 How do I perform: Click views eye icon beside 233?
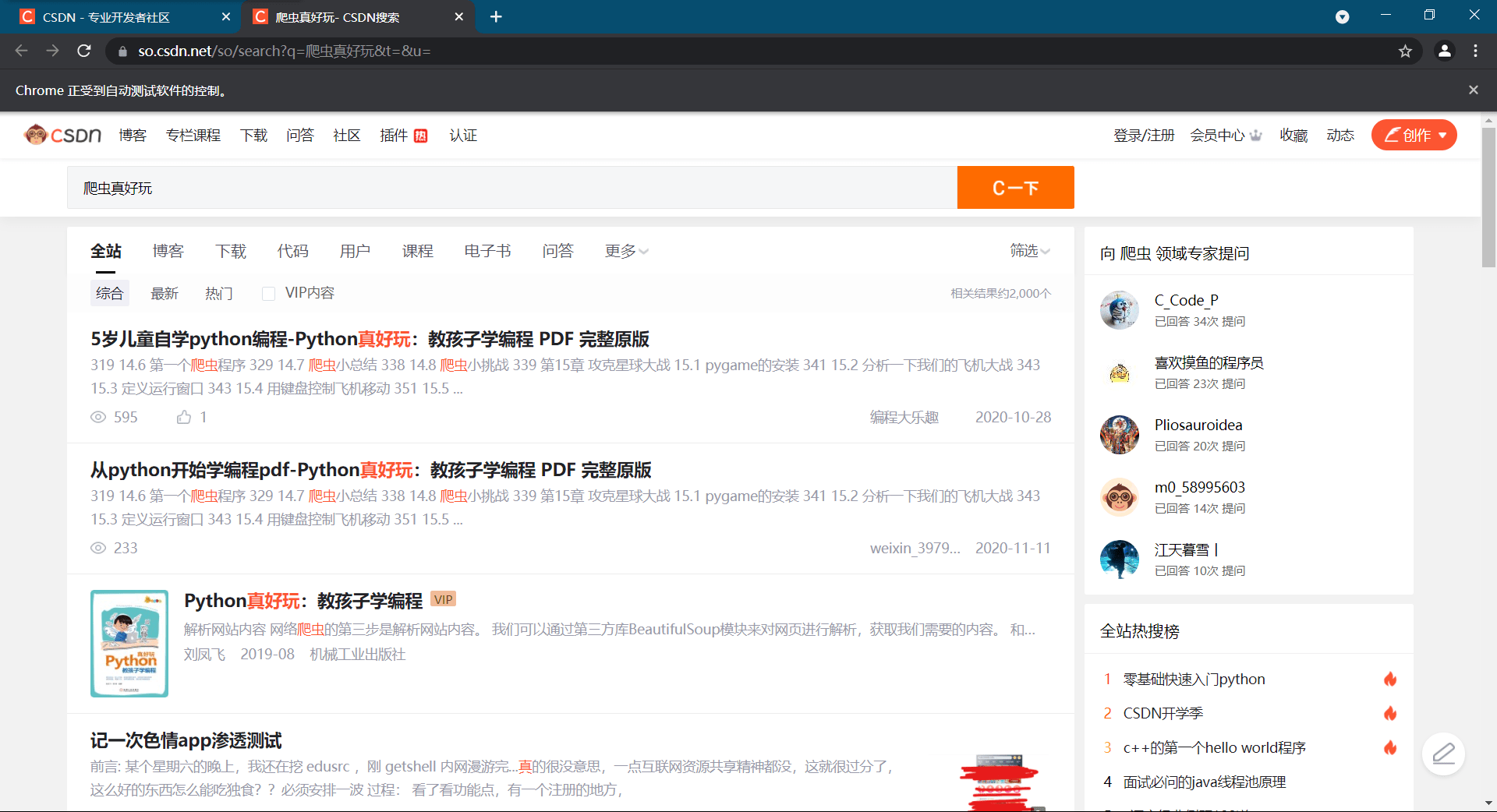pyautogui.click(x=98, y=548)
